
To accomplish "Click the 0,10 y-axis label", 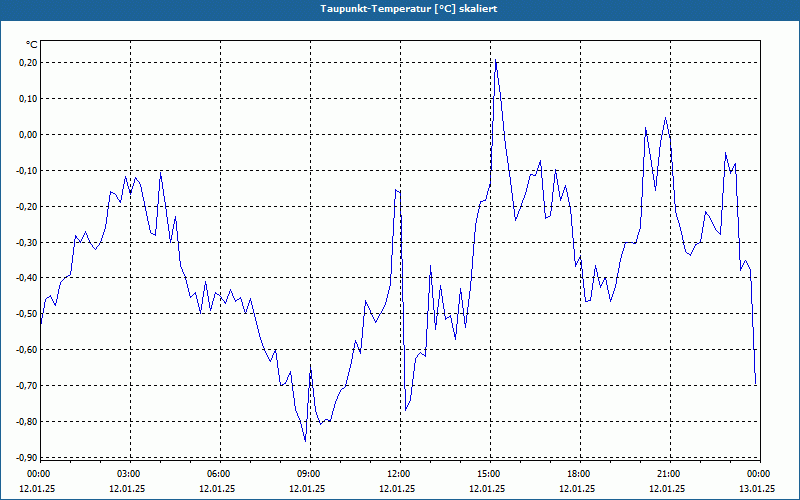I will click(x=28, y=98).
